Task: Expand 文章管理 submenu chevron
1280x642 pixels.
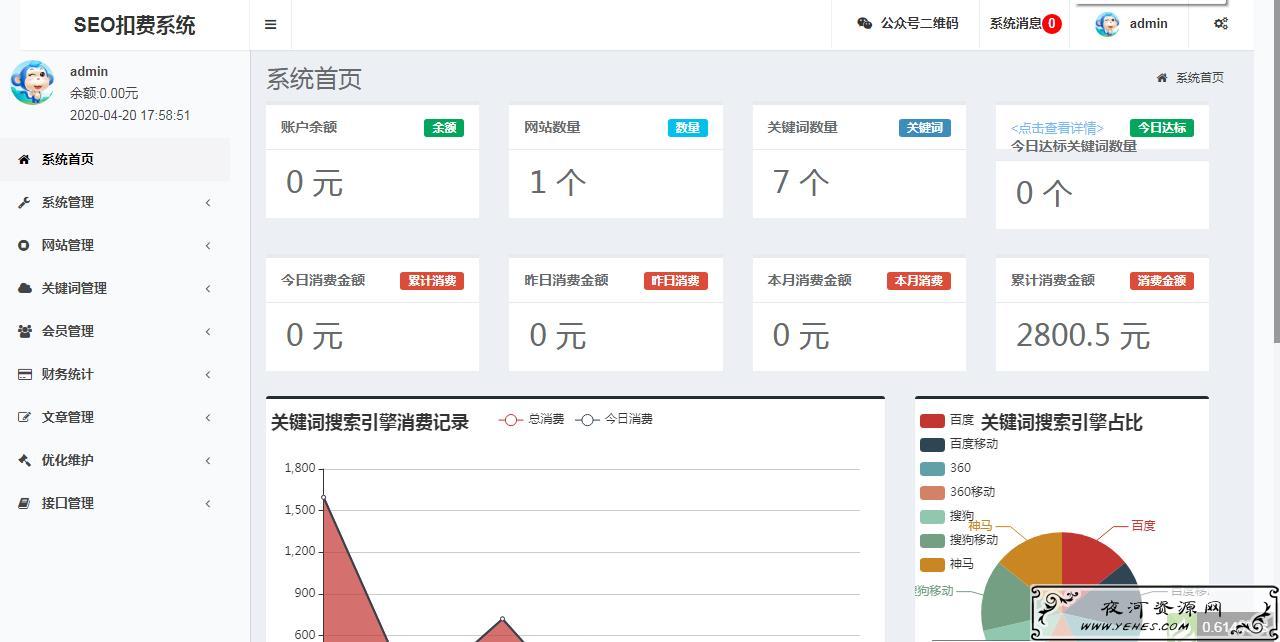Action: tap(208, 418)
